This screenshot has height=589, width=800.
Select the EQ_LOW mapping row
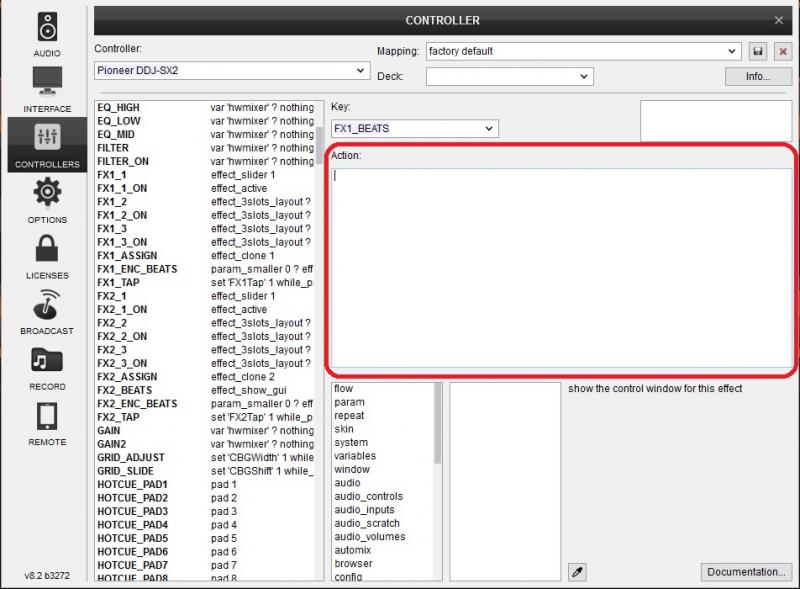click(206, 121)
